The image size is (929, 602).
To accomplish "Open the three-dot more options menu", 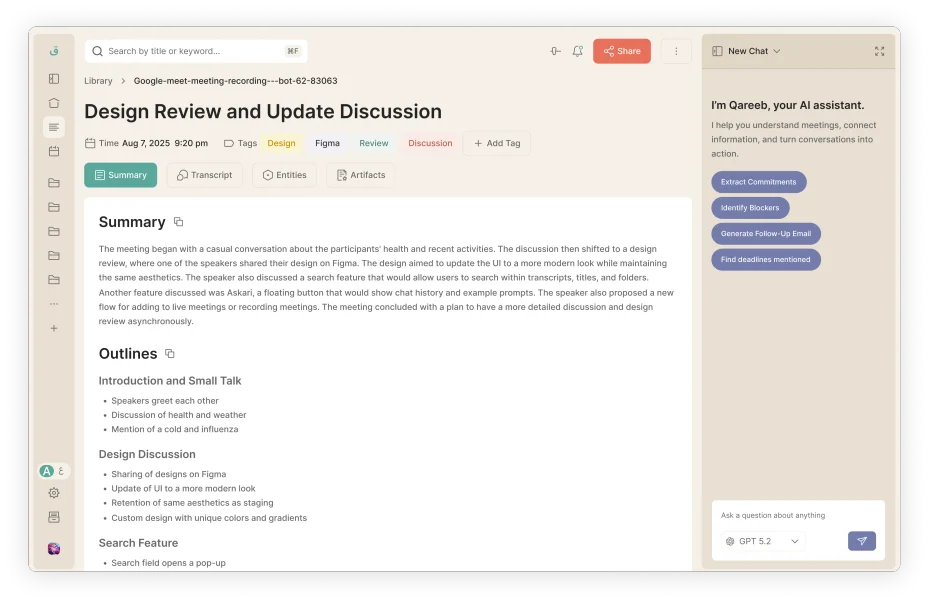I will pos(676,52).
